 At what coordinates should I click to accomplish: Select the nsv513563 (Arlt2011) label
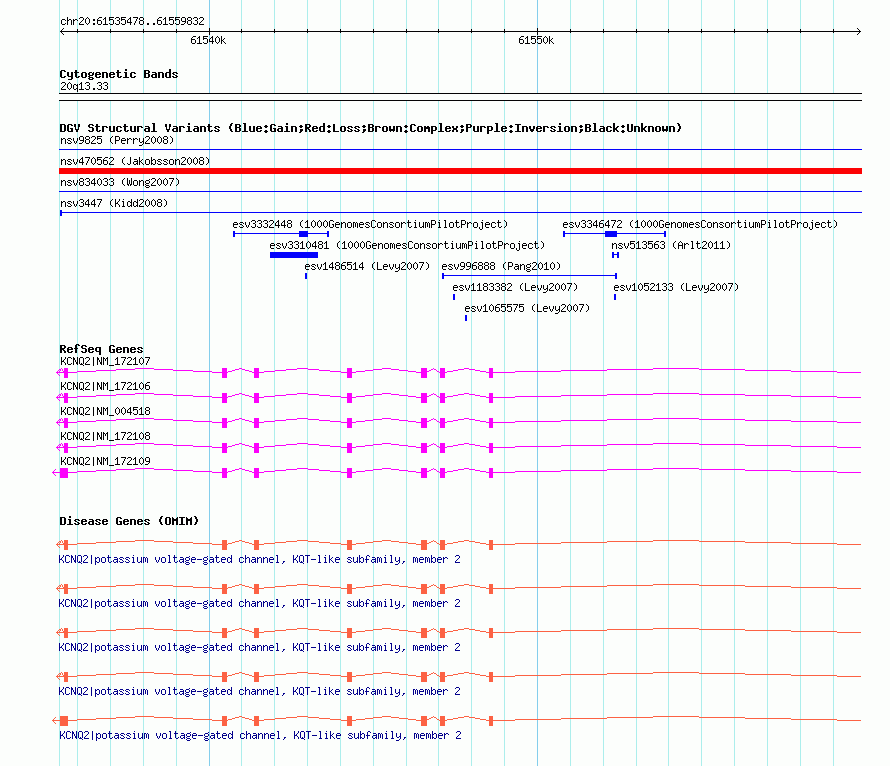671,245
